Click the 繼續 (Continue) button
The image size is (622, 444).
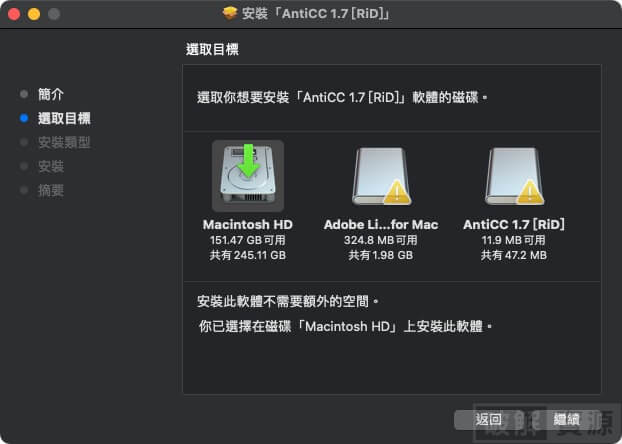[566, 419]
